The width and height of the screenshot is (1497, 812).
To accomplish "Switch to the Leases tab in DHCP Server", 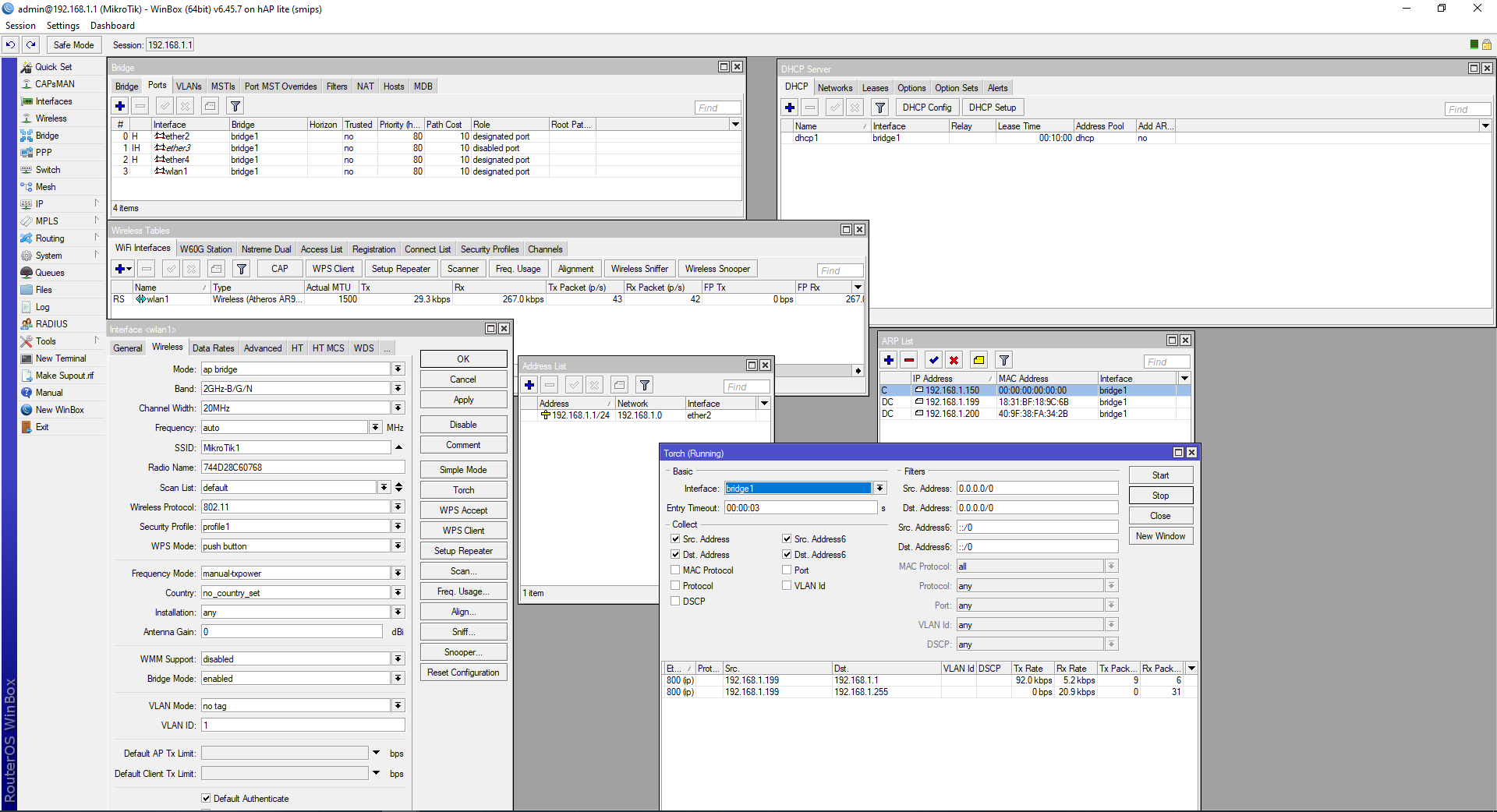I will tap(875, 88).
